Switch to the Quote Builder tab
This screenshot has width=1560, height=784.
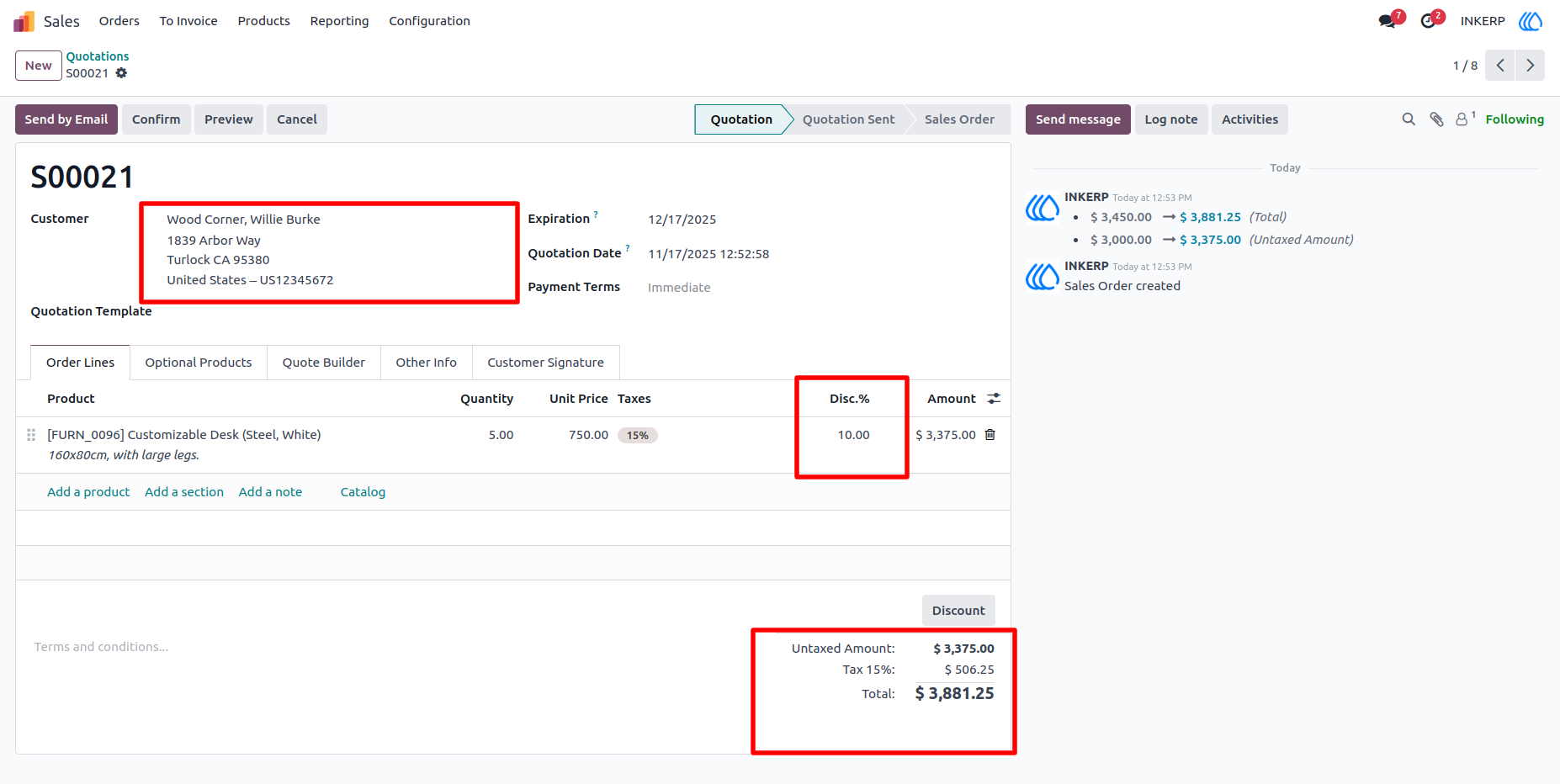324,363
